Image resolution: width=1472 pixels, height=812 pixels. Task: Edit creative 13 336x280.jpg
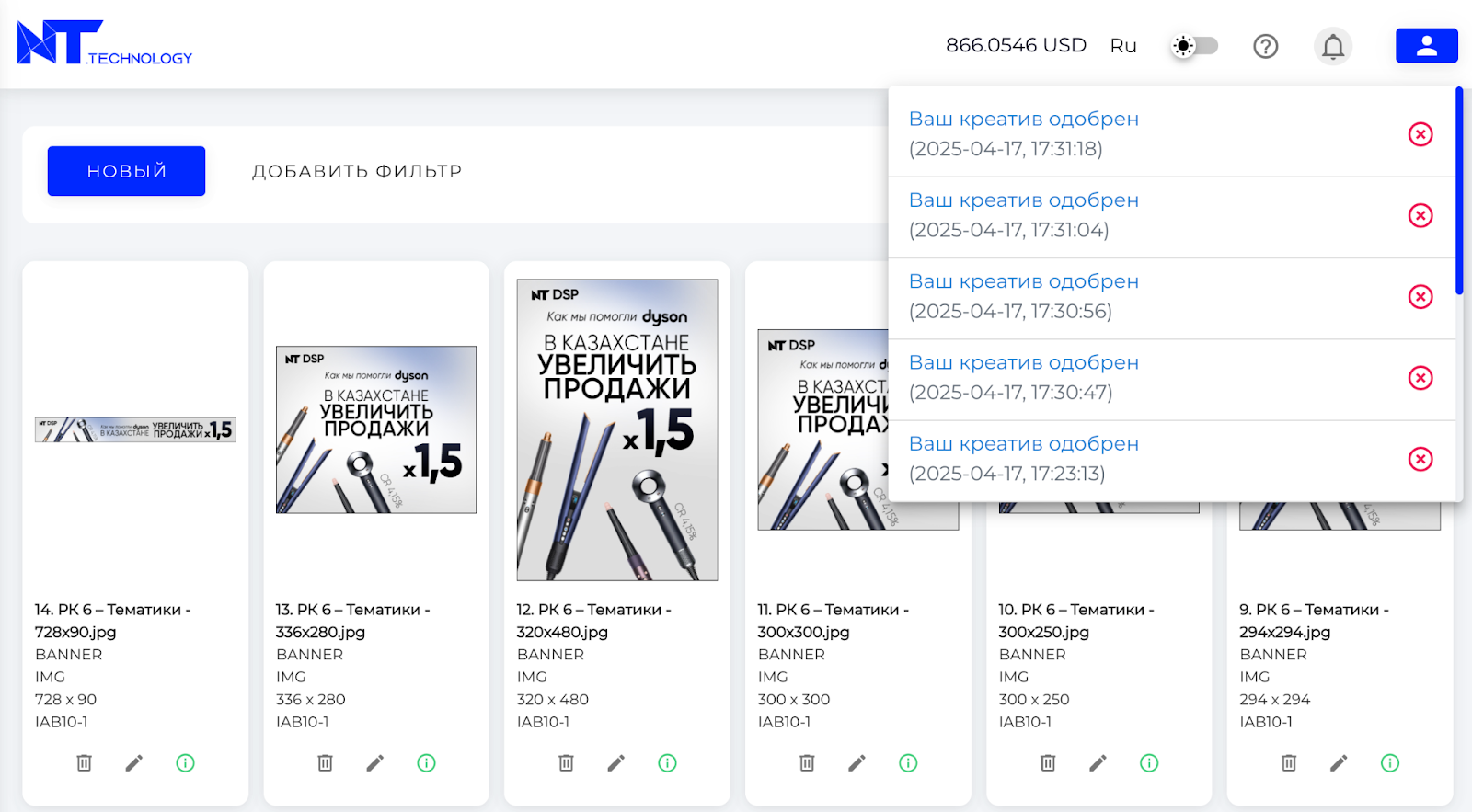(x=375, y=762)
